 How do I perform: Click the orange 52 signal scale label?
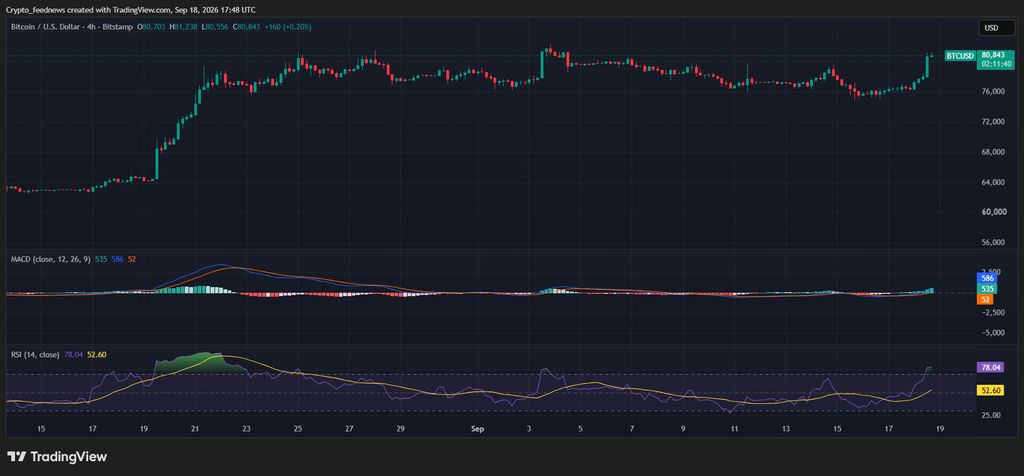pos(985,299)
